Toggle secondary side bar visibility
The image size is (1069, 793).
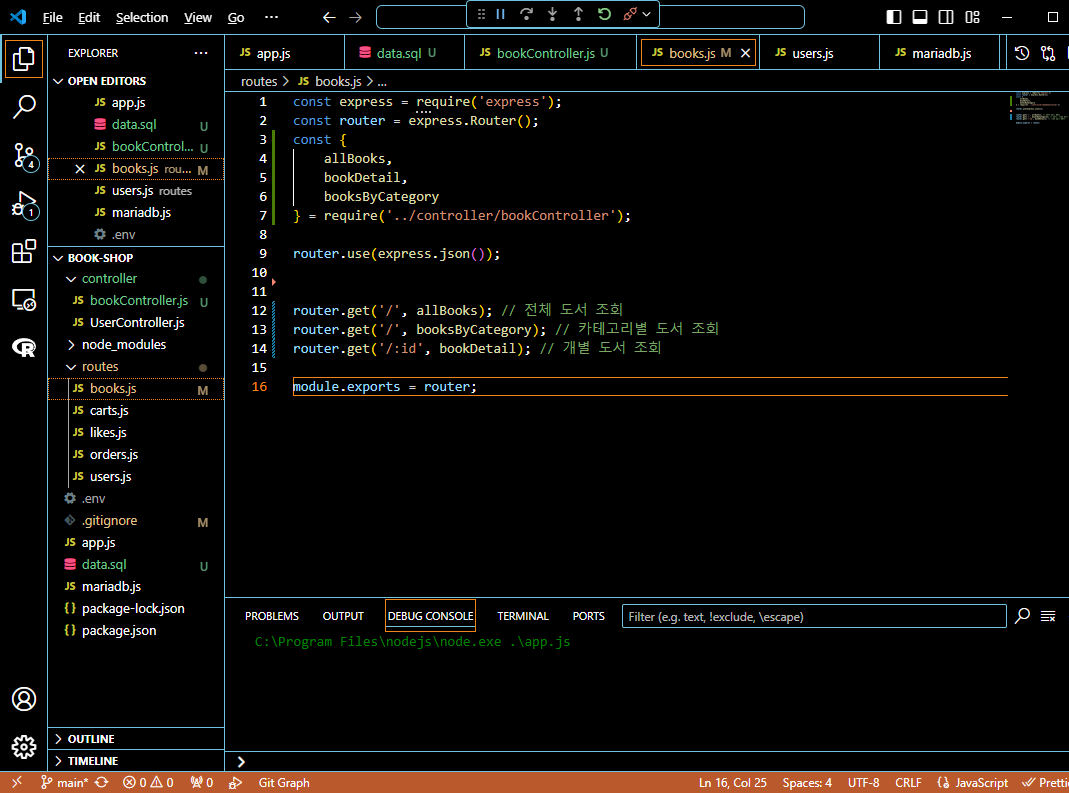click(946, 17)
